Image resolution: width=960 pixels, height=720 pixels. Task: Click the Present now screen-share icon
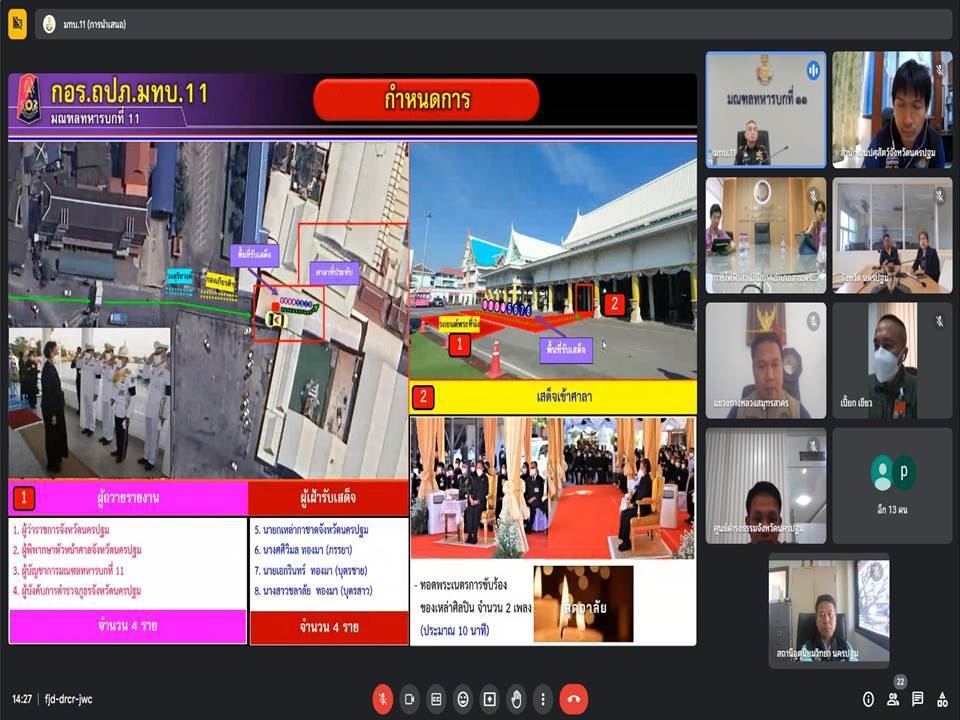pyautogui.click(x=490, y=698)
